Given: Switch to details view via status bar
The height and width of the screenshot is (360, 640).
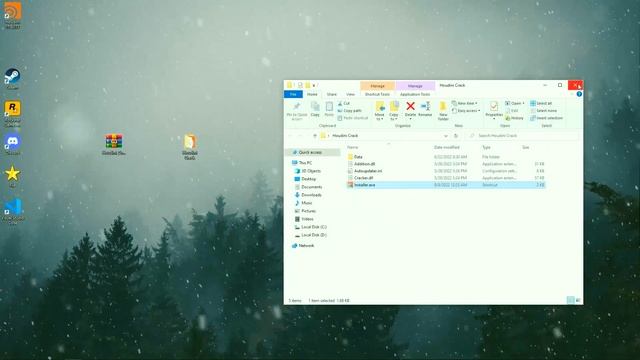Looking at the screenshot, I should coord(571,300).
